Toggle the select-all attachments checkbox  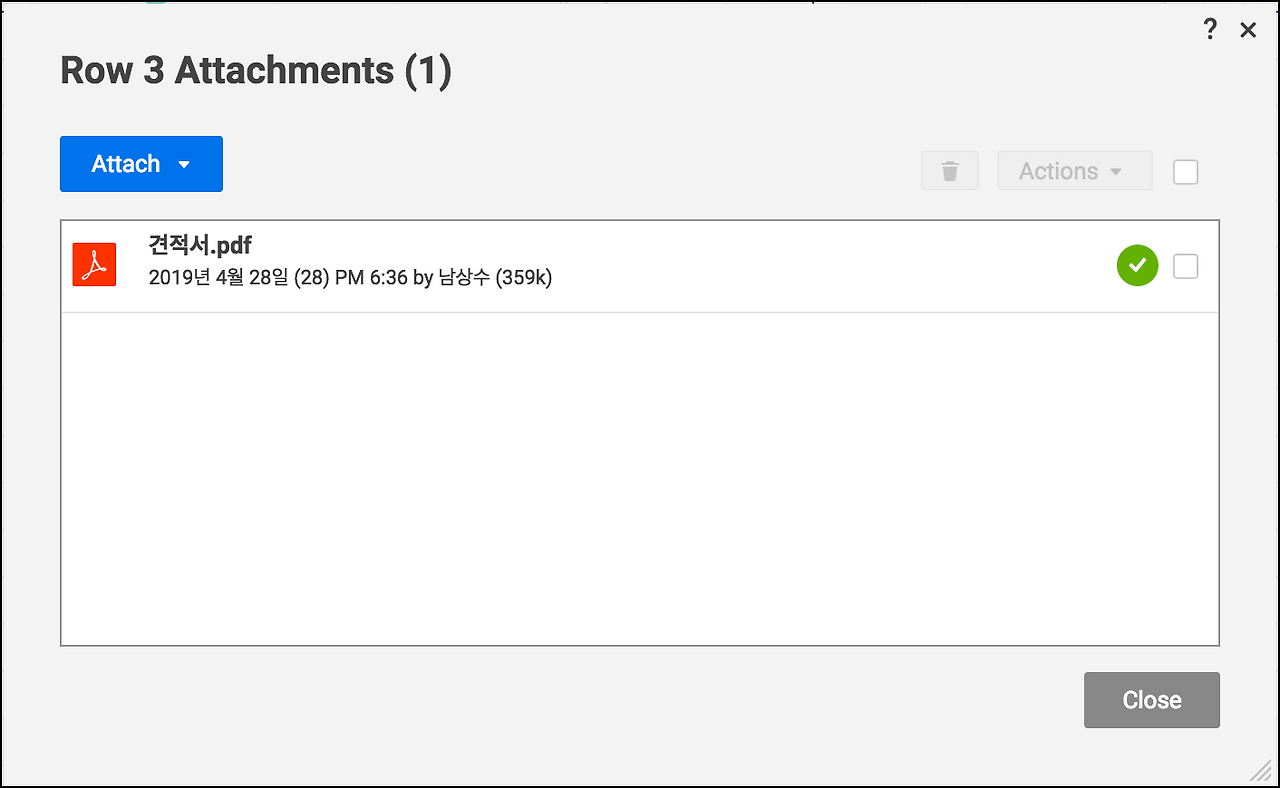coord(1185,172)
